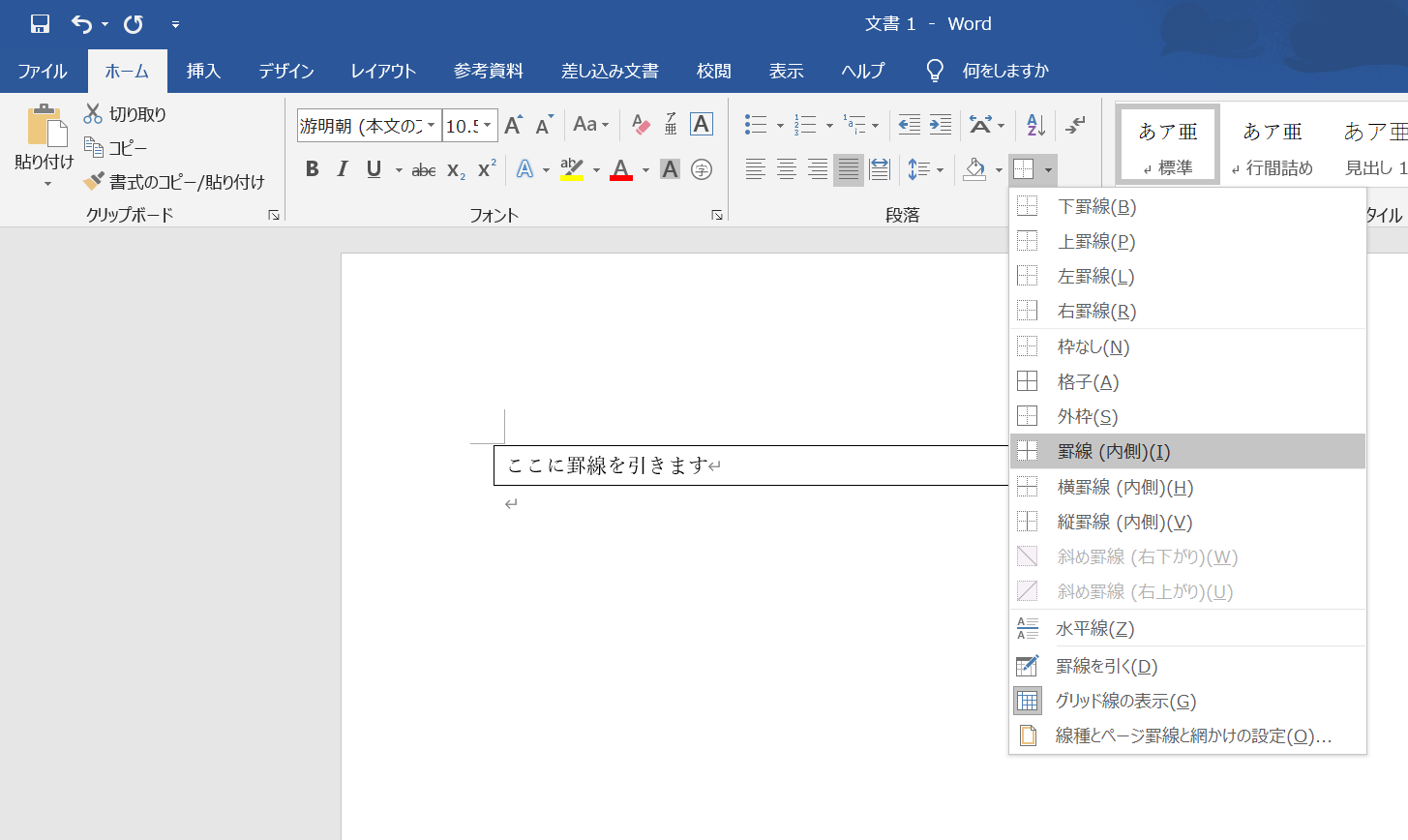Expand the 貼り付け options arrow
The width and height of the screenshot is (1408, 840).
(x=46, y=183)
